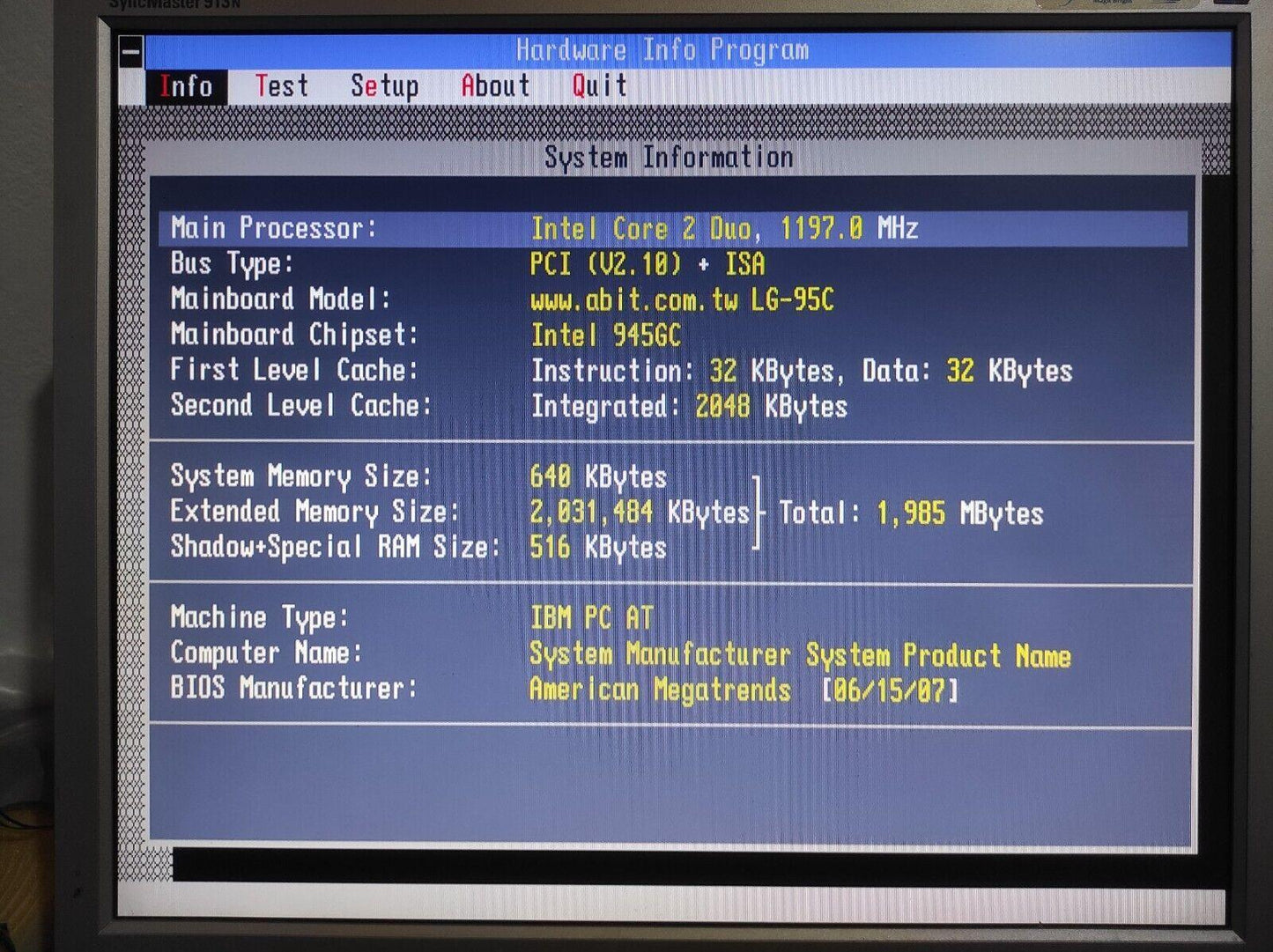Click the Bus Type row
Viewport: 1273px width, 952px height.
tap(672, 264)
